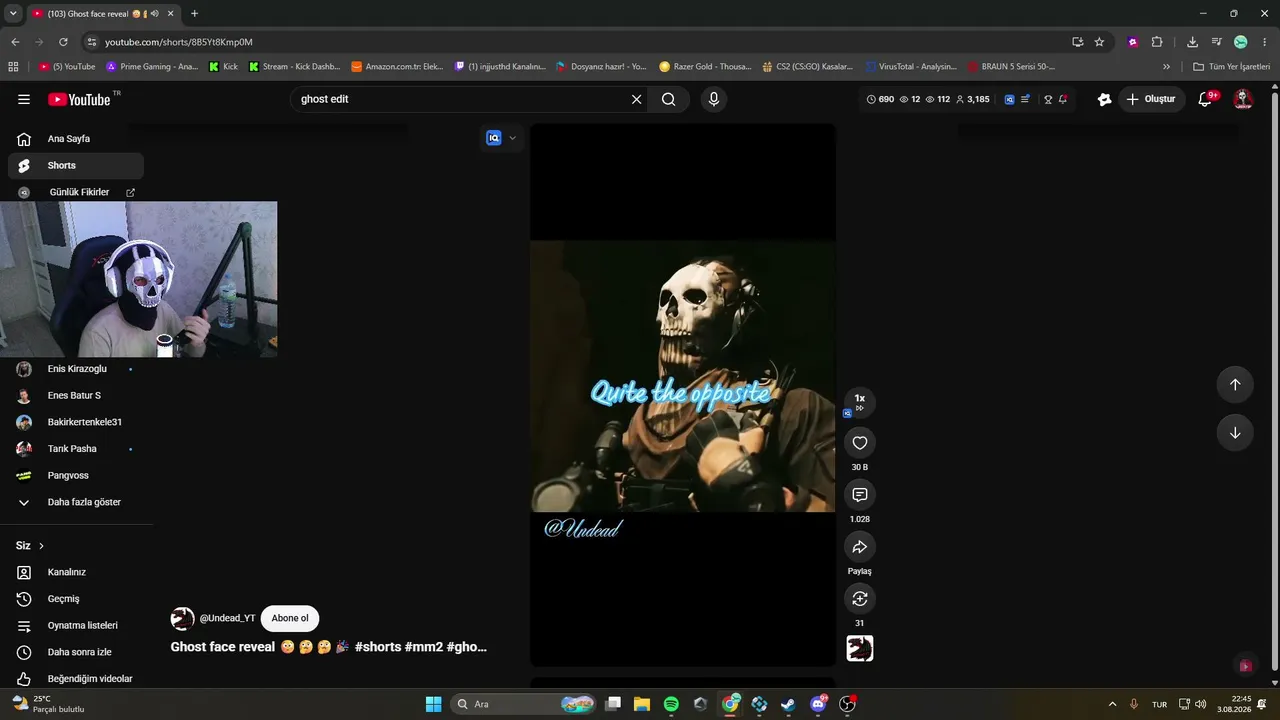The width and height of the screenshot is (1280, 720).
Task: Show the hidden bookmarks overflow chevron
Action: 1166,67
